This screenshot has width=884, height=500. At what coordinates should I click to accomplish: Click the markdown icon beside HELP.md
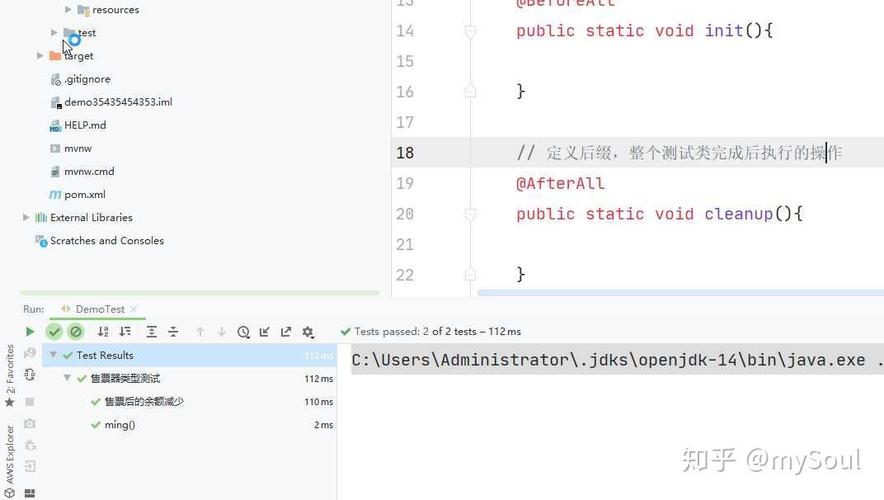(55, 126)
